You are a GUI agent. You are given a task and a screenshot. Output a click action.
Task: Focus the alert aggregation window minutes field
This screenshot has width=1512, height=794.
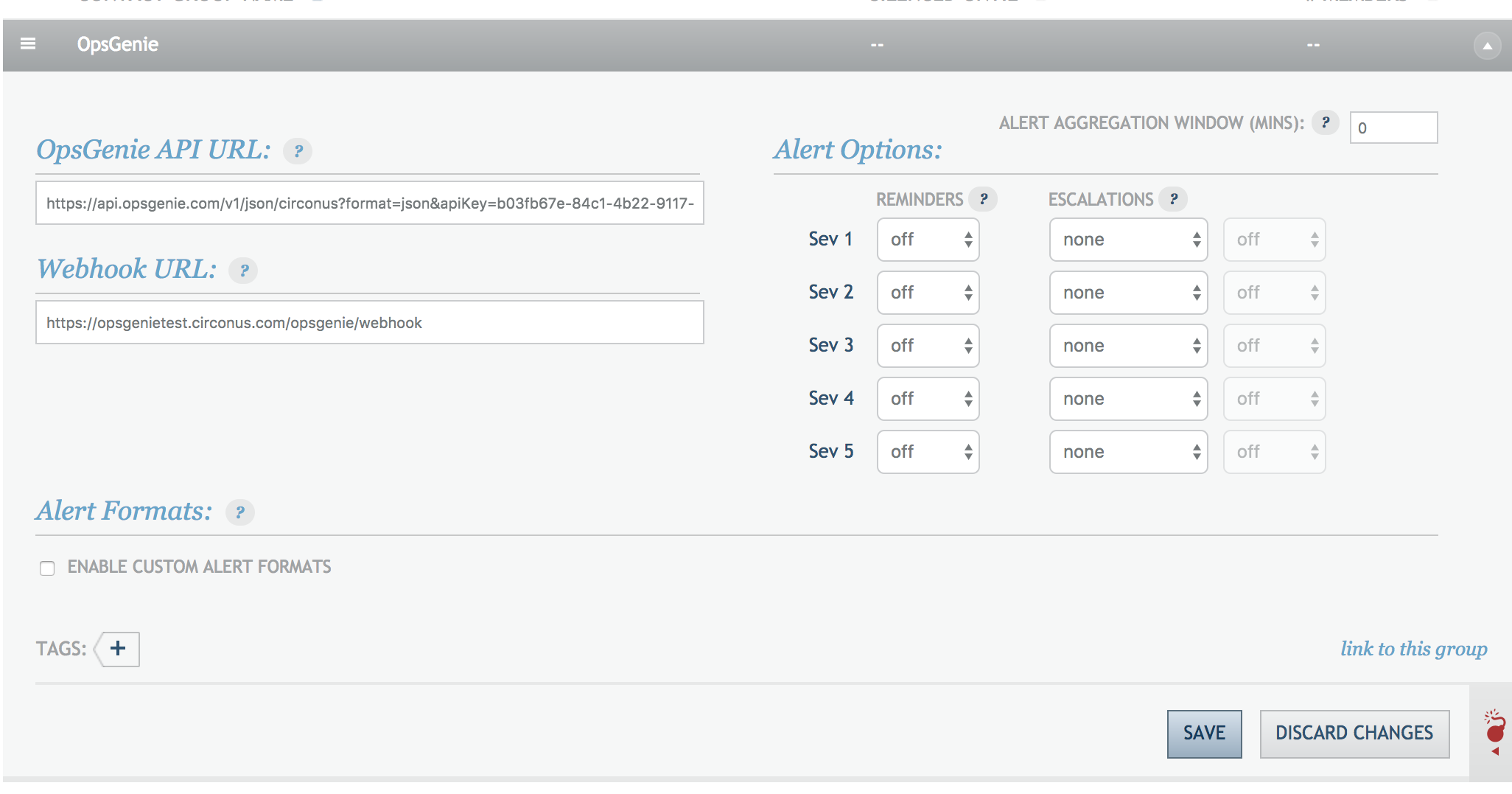pyautogui.click(x=1393, y=128)
